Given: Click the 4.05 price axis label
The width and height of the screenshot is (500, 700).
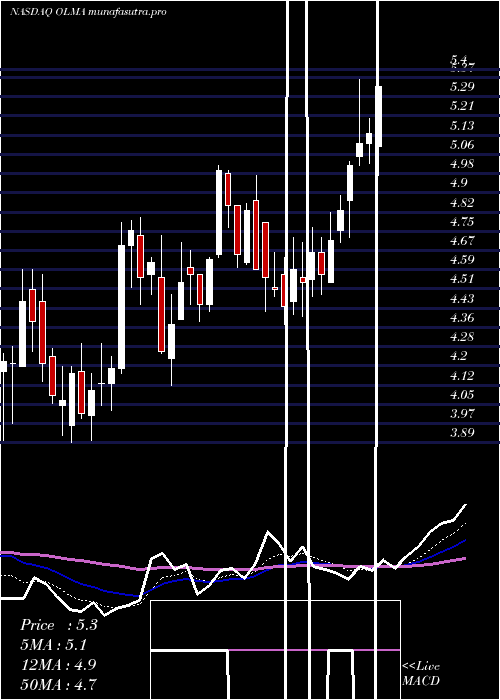Looking at the screenshot, I should [462, 395].
